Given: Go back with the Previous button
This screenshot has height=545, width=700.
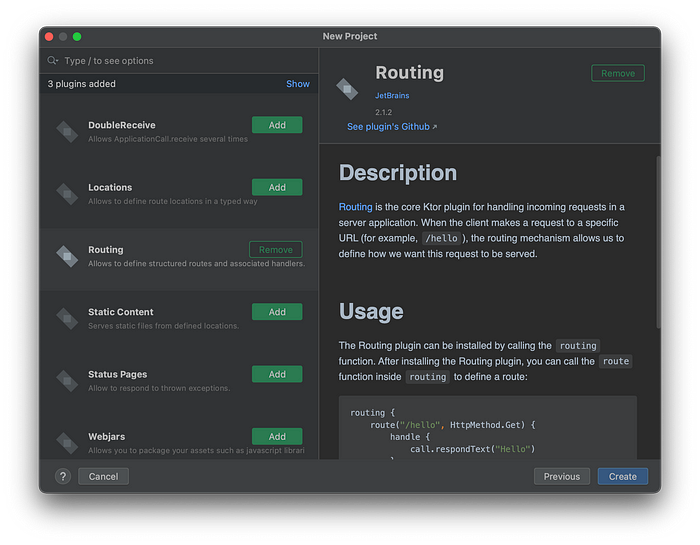Looking at the screenshot, I should (562, 476).
